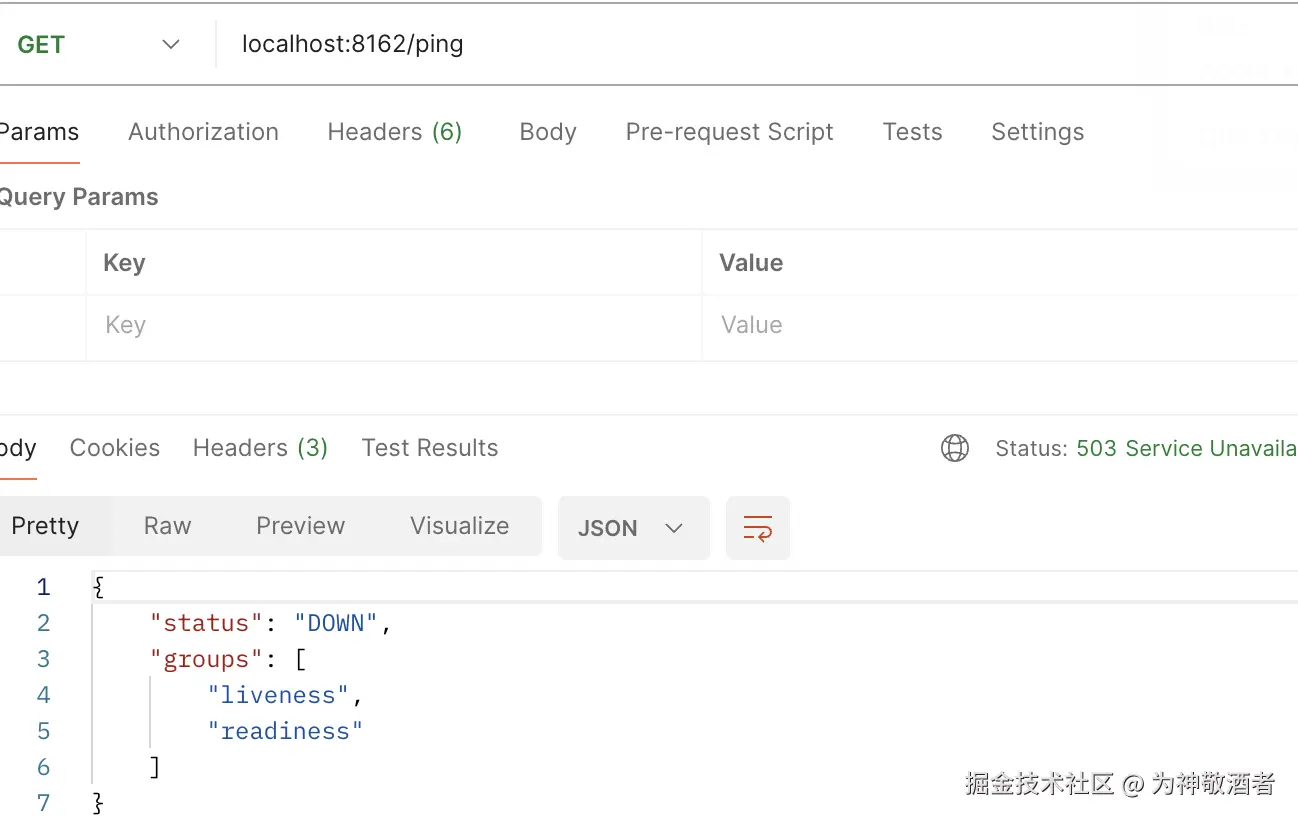Open the Test Results tab
The width and height of the screenshot is (1298, 820).
click(430, 448)
